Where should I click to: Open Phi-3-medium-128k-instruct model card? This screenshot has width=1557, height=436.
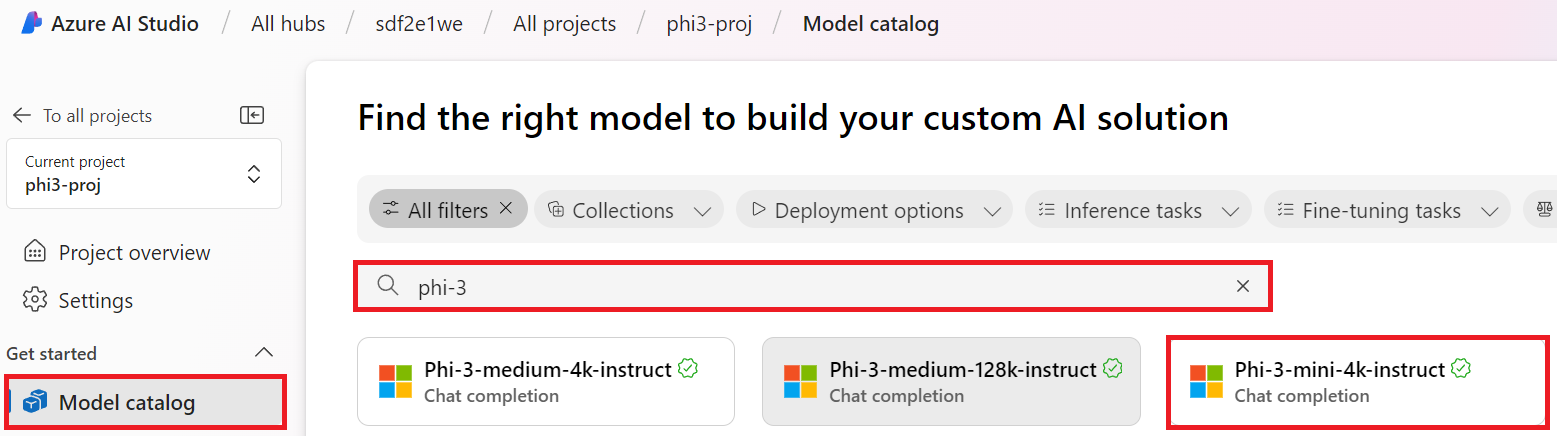click(951, 381)
